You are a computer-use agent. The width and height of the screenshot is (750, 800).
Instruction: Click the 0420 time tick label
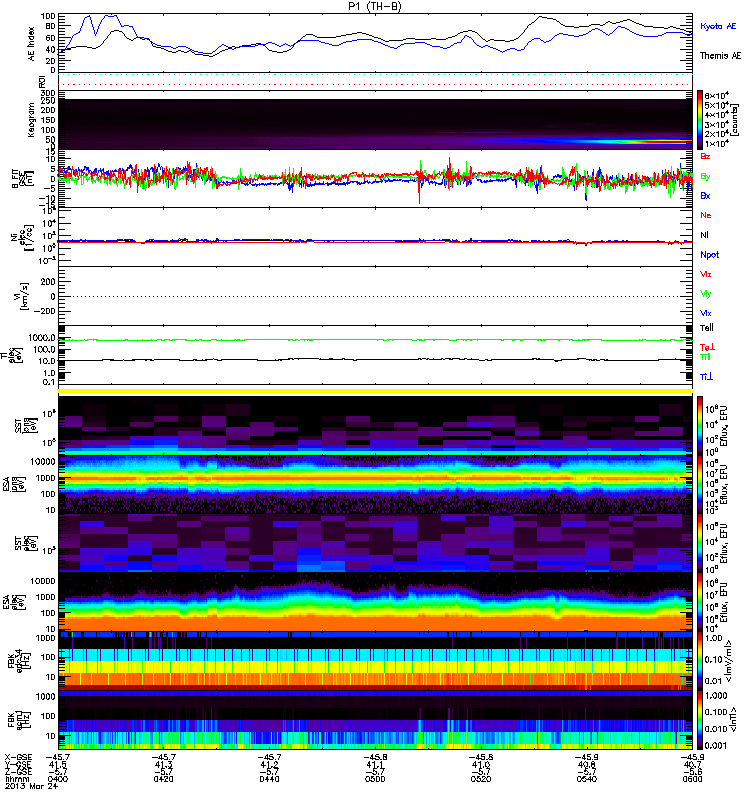pos(163,779)
